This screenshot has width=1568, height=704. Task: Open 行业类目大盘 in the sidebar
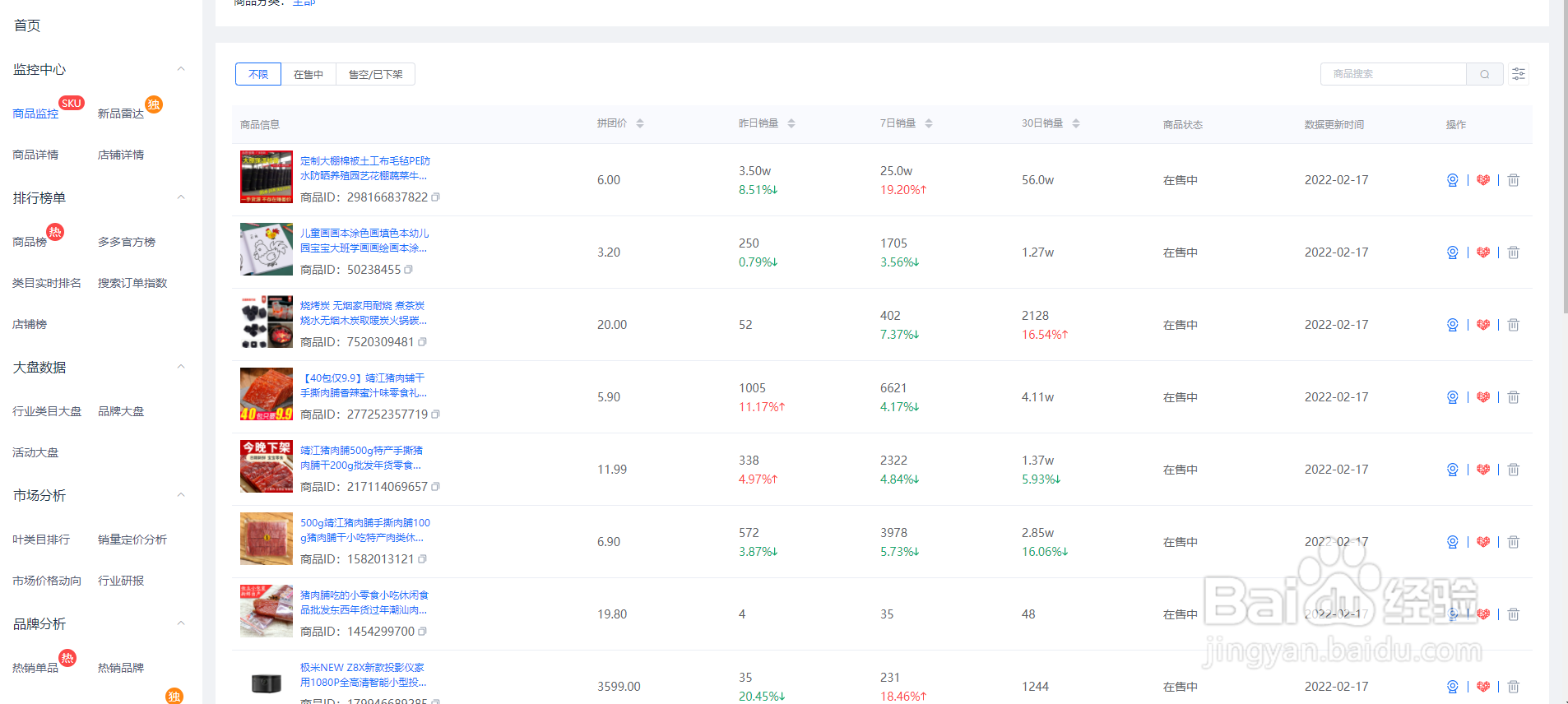[47, 411]
